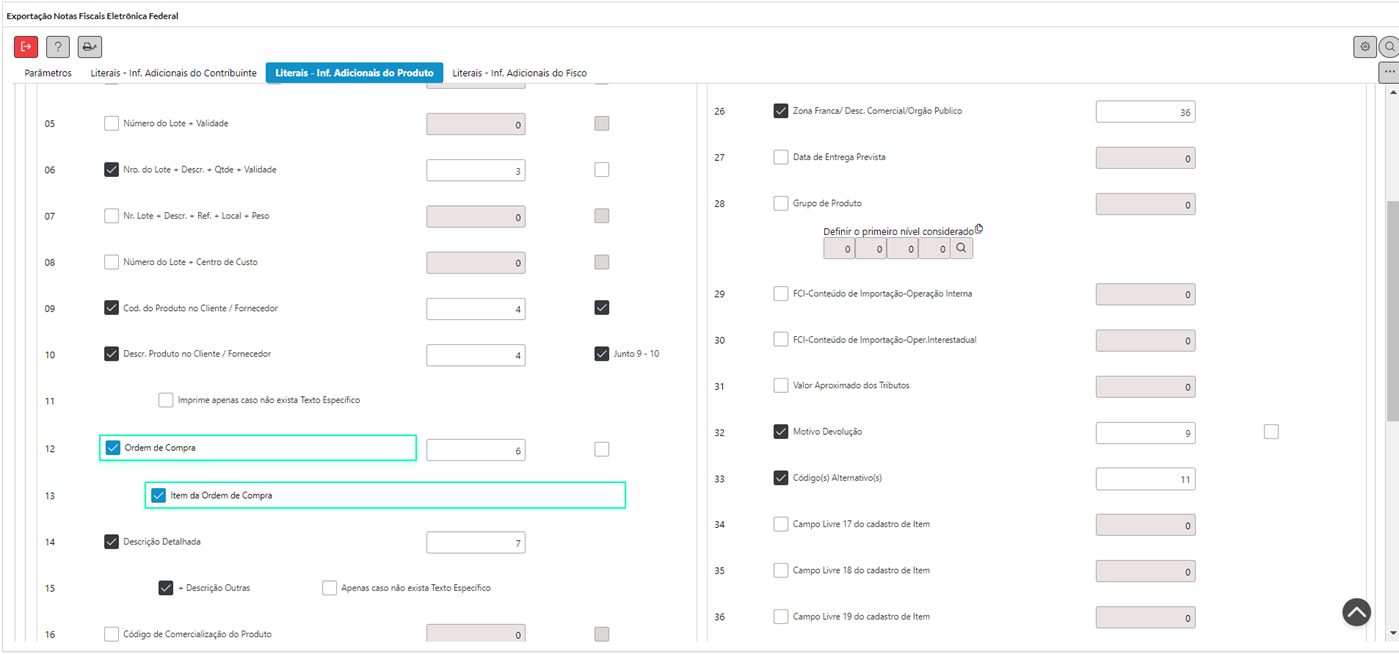Click the Zona Franca order field showing 36
Viewport: 1399px width, 654px height.
[x=1145, y=112]
